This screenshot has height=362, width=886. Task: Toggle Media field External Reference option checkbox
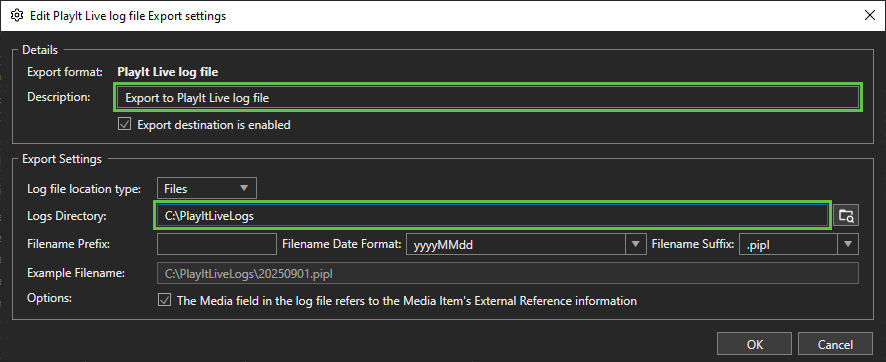pyautogui.click(x=164, y=300)
